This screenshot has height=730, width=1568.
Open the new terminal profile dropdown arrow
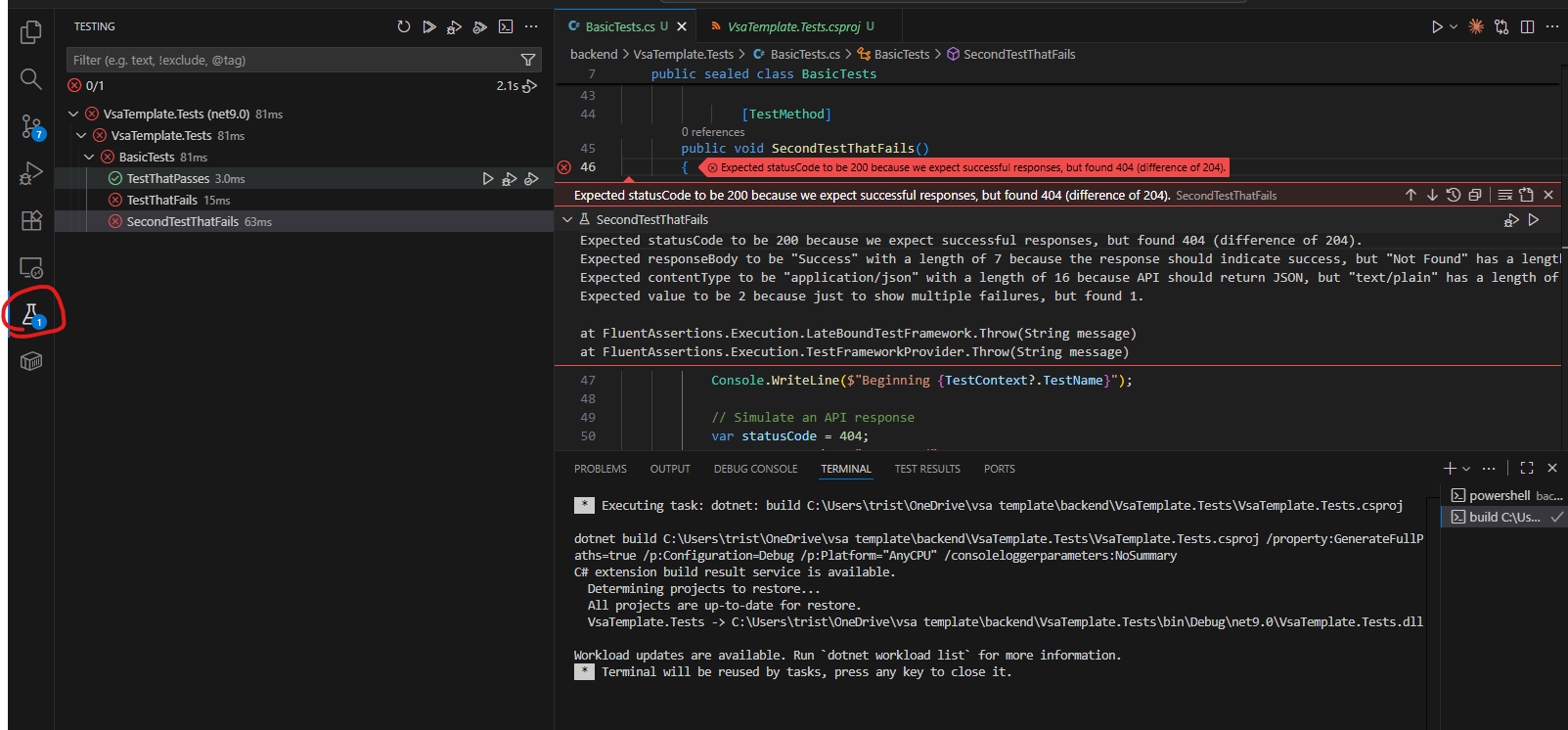click(1466, 469)
